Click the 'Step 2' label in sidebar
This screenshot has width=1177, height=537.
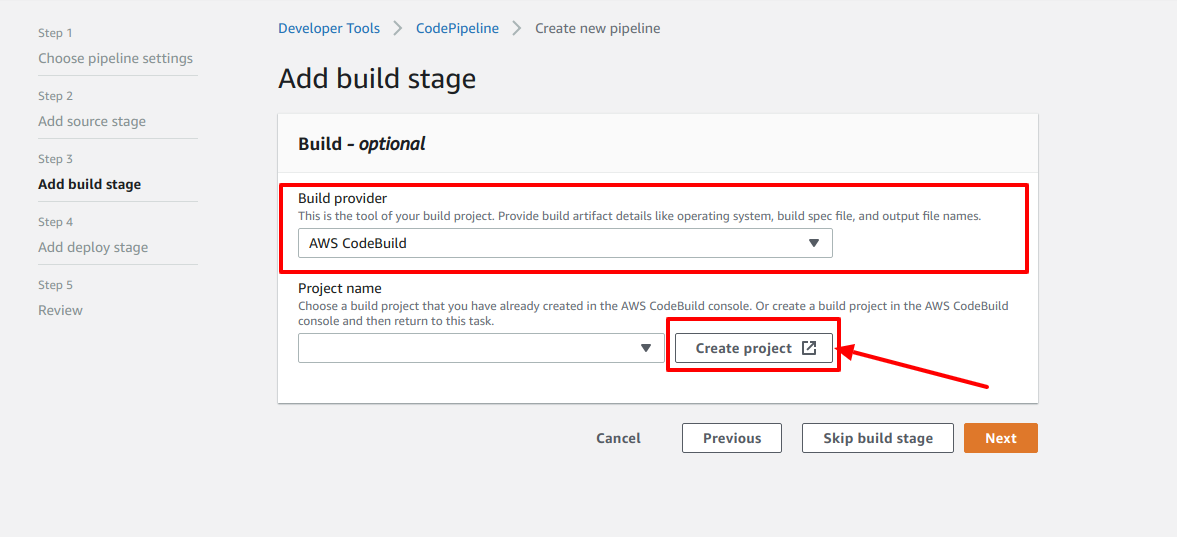pyautogui.click(x=56, y=96)
